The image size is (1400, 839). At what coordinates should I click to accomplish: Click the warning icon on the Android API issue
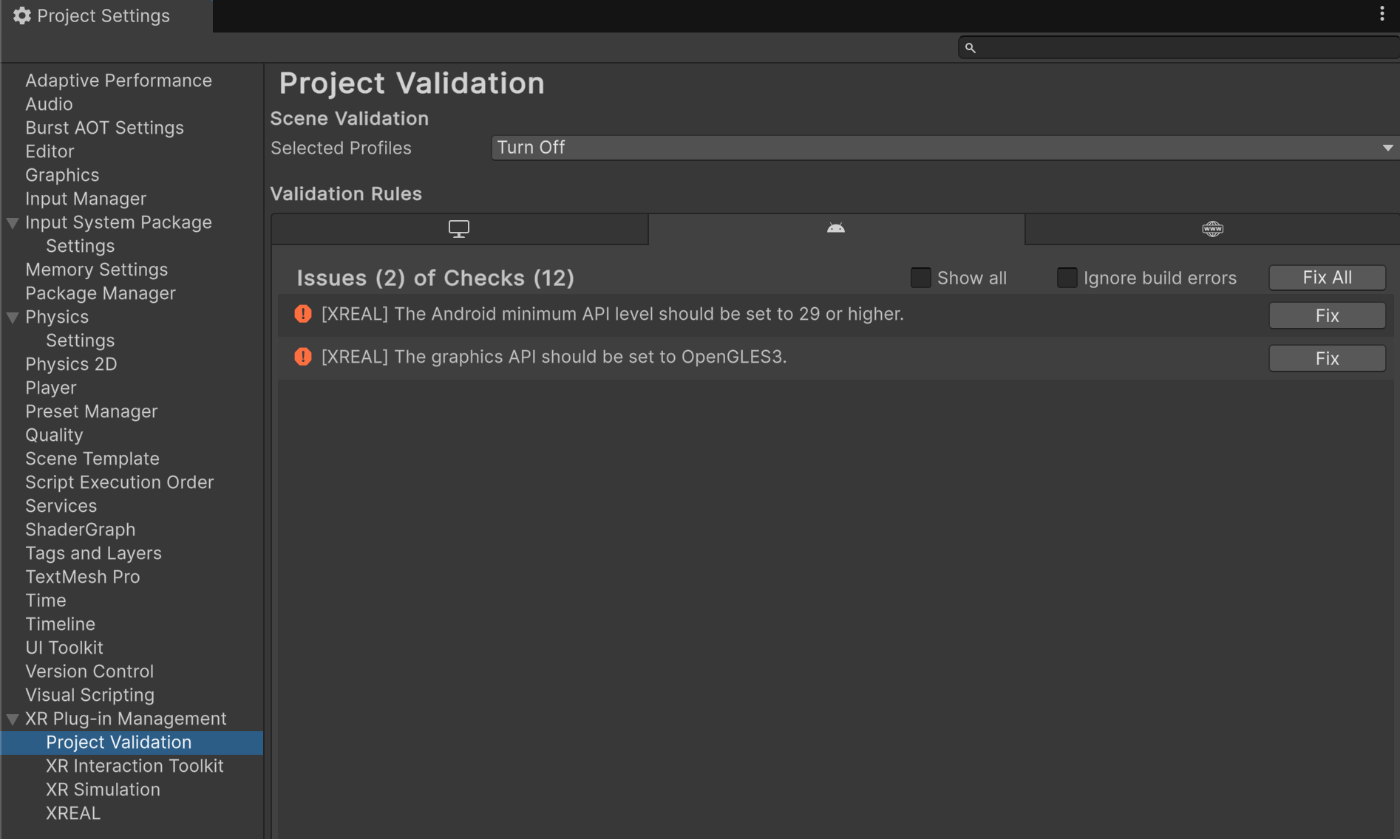tap(303, 314)
